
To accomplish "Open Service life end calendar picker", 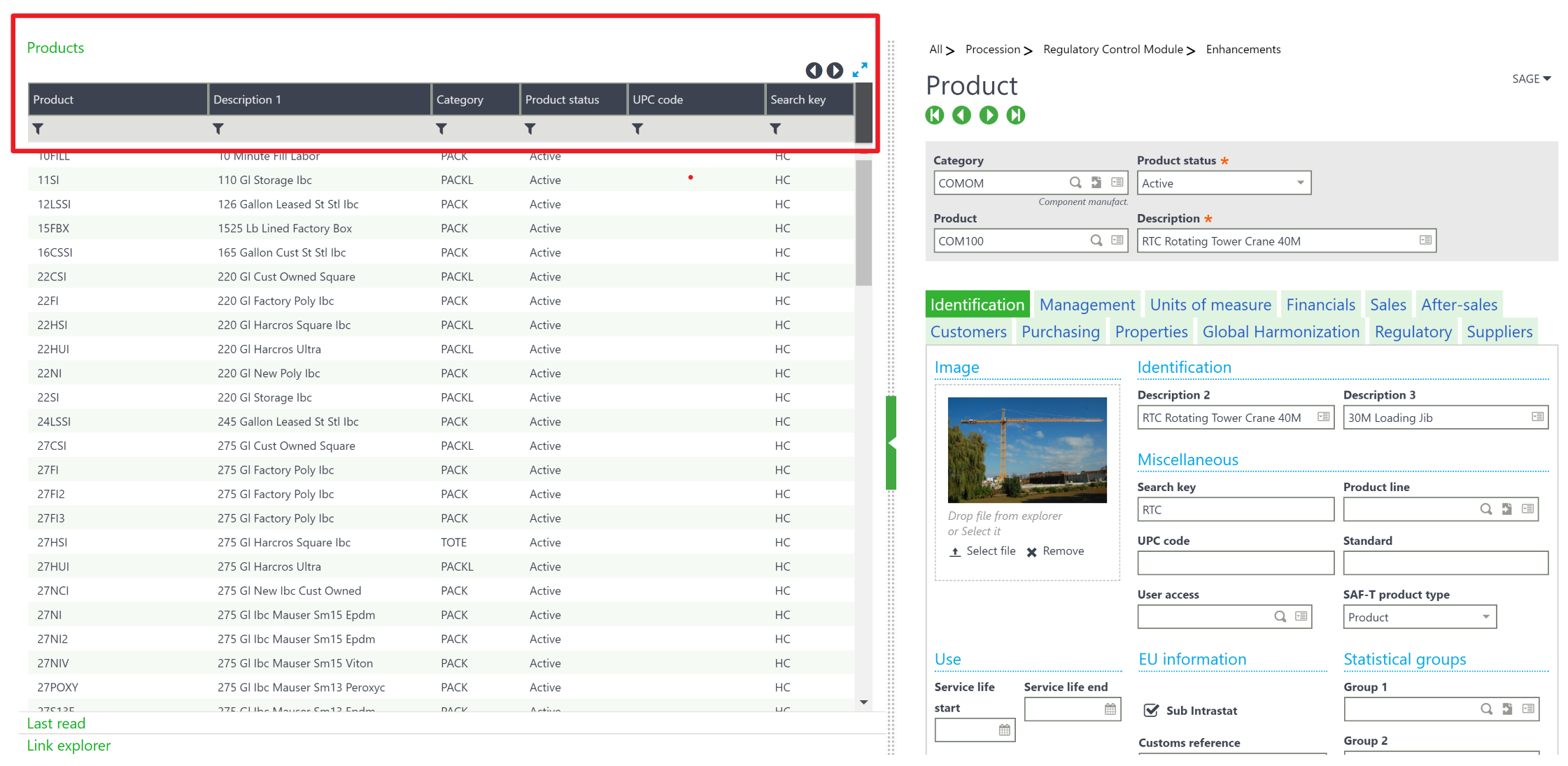I will tap(1110, 709).
